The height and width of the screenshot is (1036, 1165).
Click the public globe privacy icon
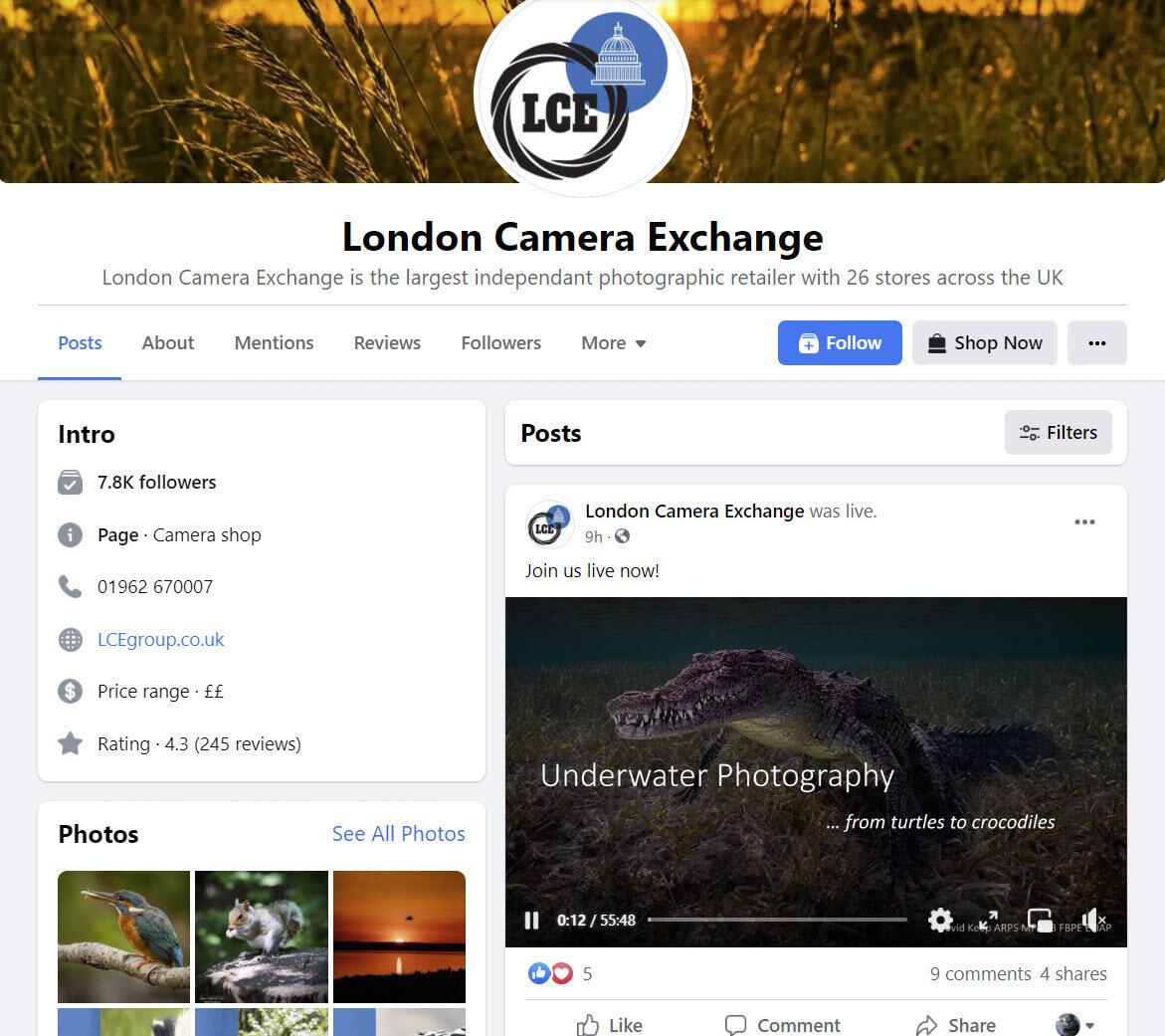pyautogui.click(x=623, y=535)
